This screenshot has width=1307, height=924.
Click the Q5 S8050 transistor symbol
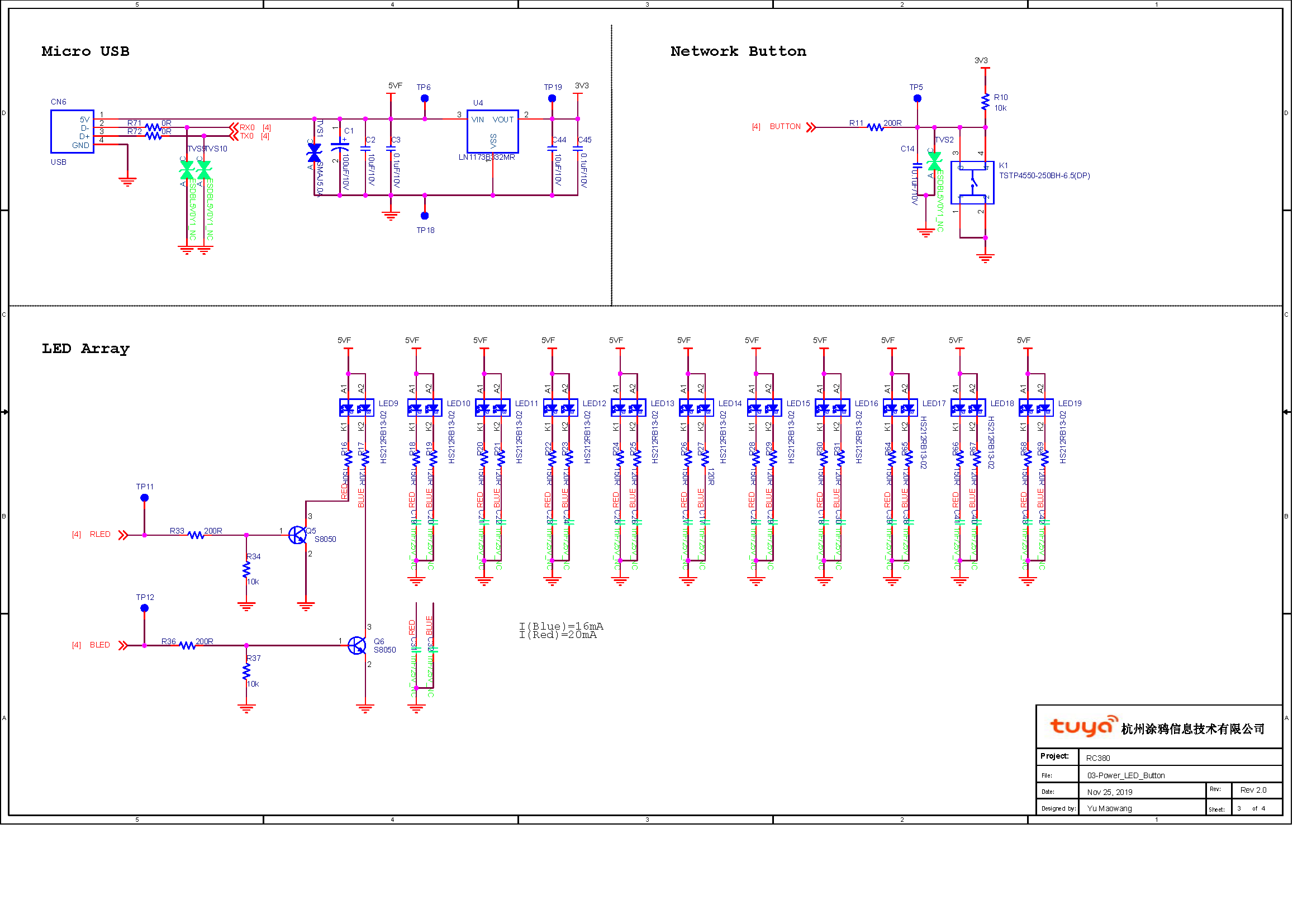[298, 535]
